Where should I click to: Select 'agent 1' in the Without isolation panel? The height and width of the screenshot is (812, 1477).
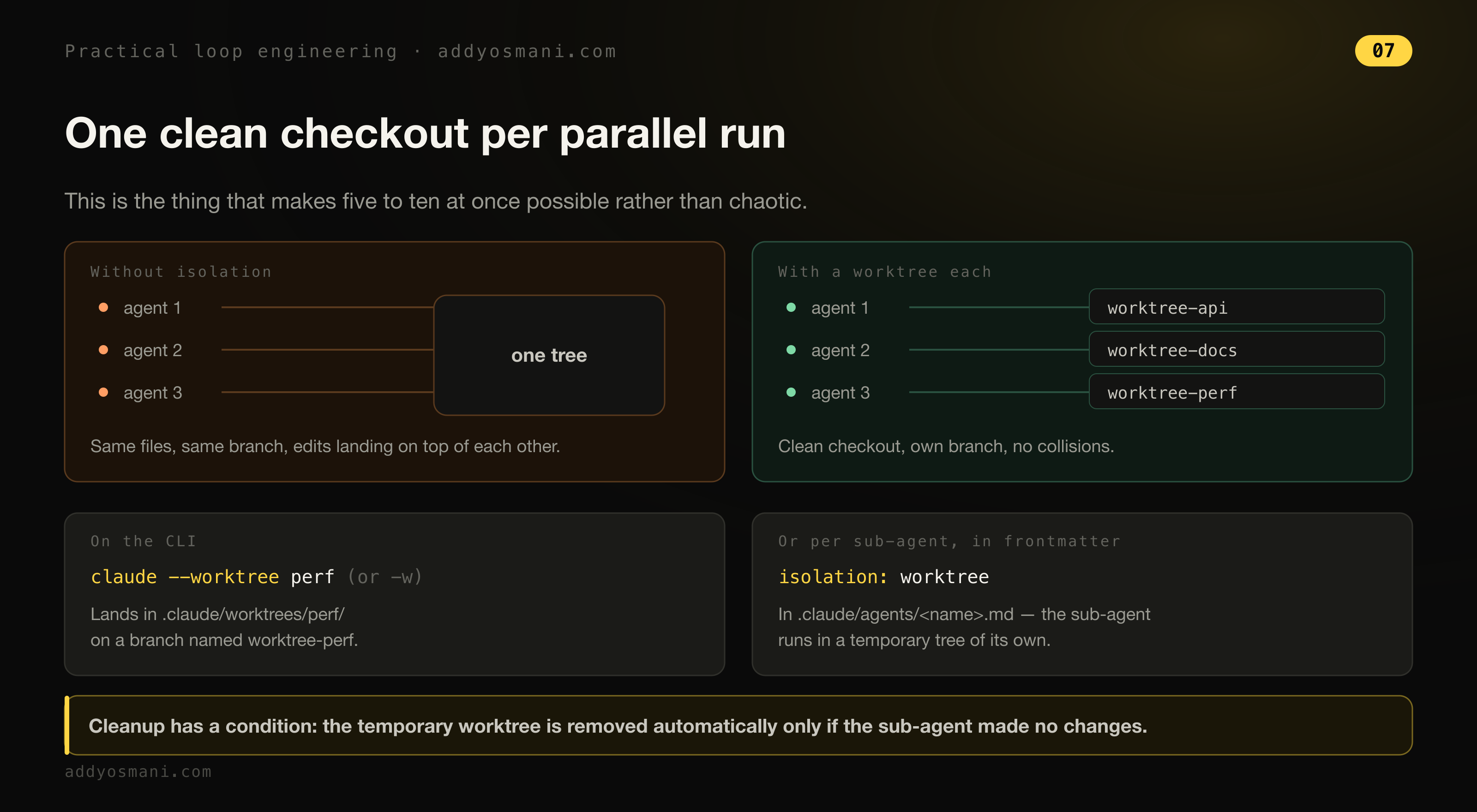tap(152, 308)
